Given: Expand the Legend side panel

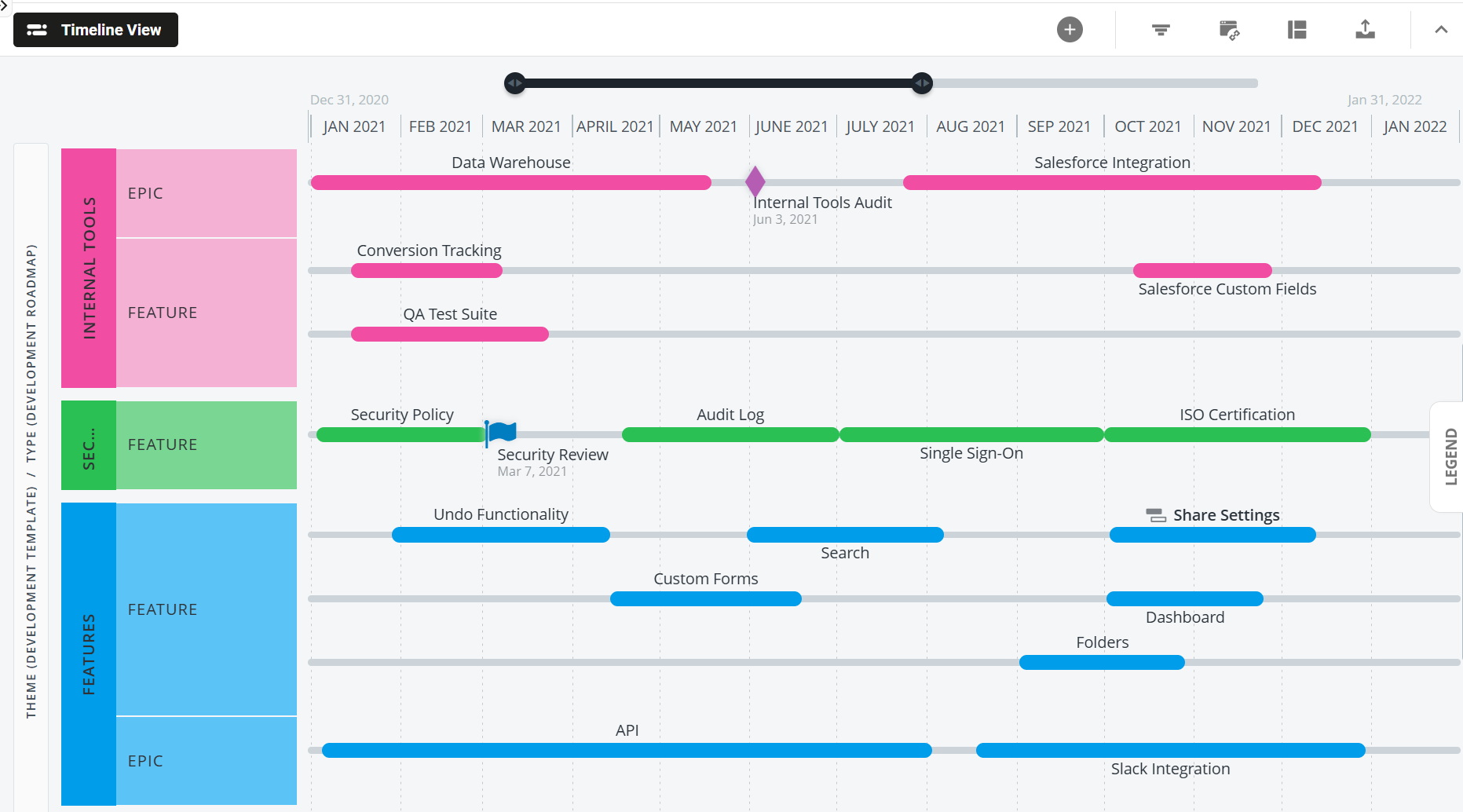Looking at the screenshot, I should point(1449,455).
